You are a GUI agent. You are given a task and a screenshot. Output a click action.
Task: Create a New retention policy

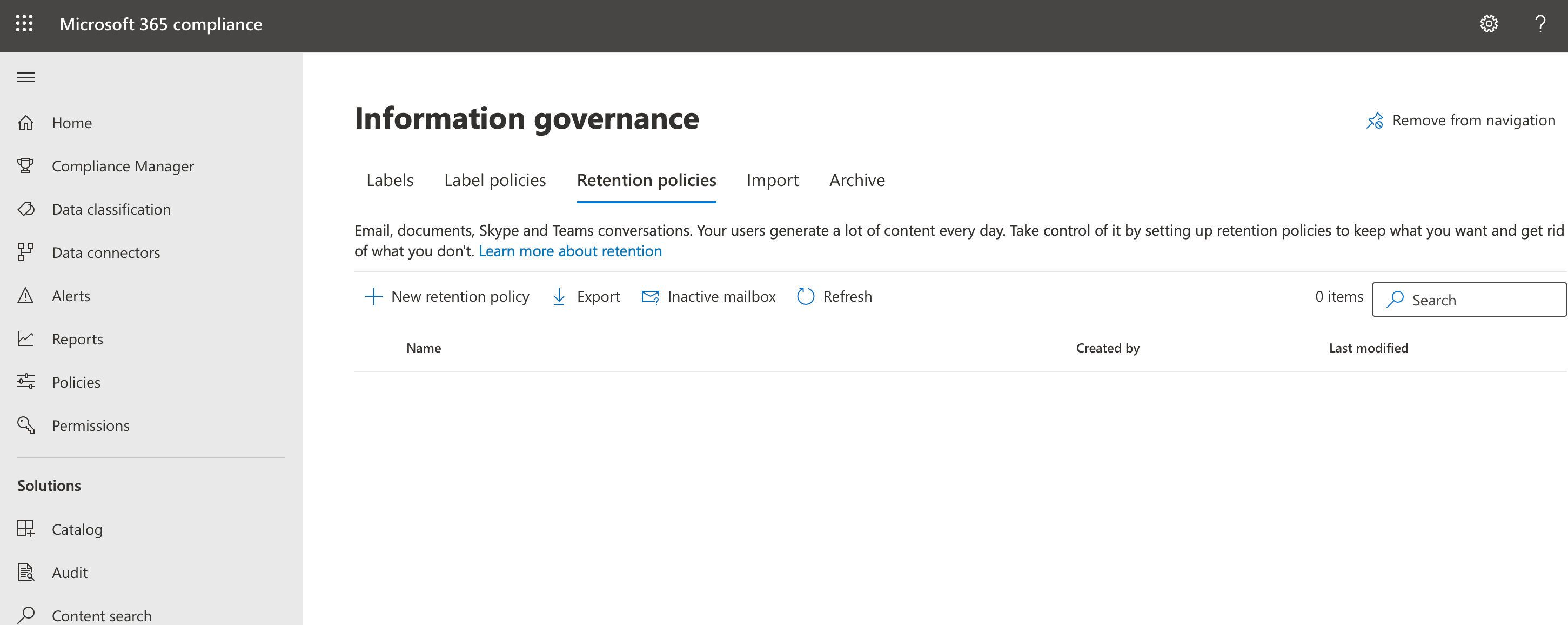[x=447, y=296]
